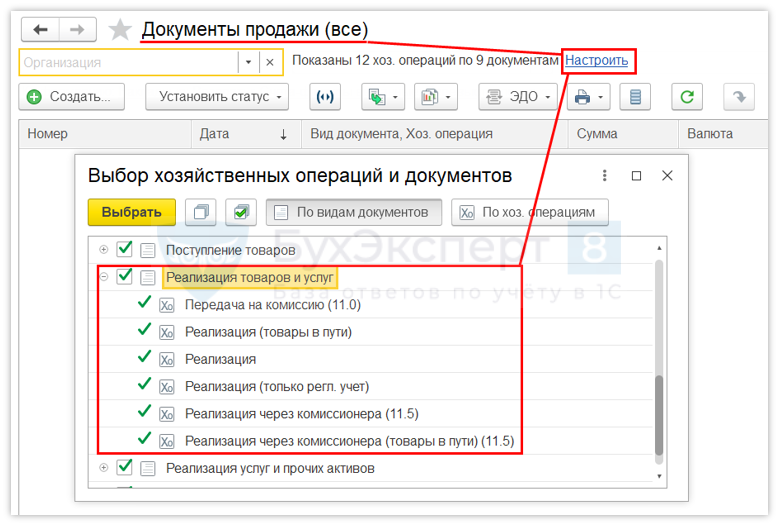The height and width of the screenshot is (526, 779).
Task: Click the tree list vertical scrollbar thumb
Action: (659, 415)
